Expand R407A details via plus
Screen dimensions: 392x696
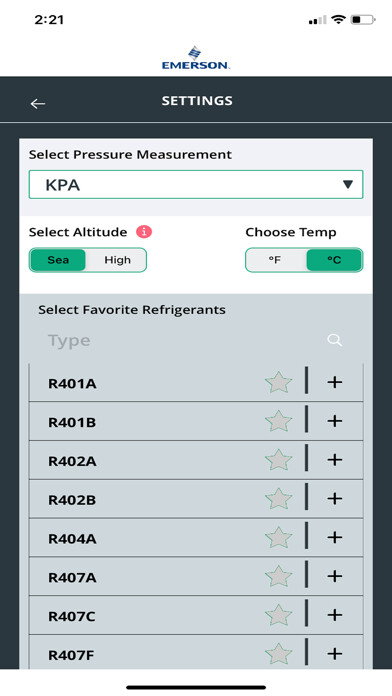335,576
